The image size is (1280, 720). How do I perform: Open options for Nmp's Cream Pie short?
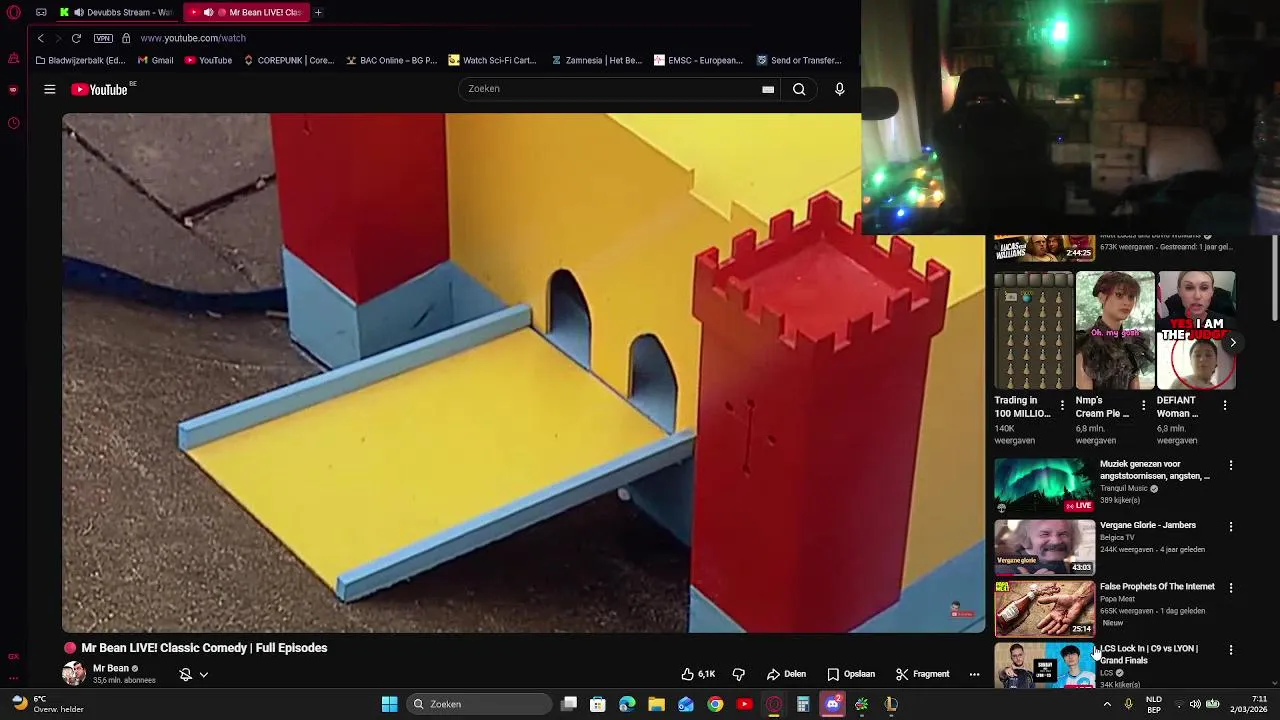coord(1143,405)
